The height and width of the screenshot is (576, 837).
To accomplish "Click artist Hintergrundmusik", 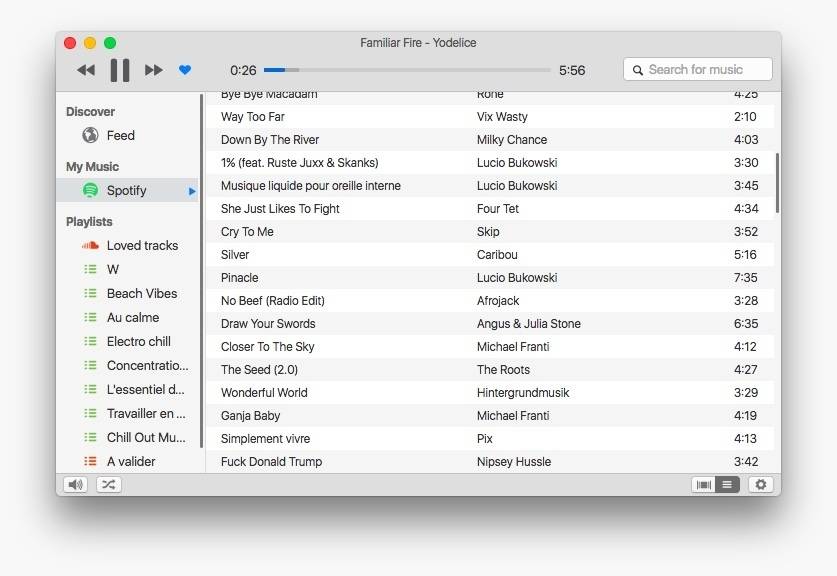I will (x=523, y=392).
